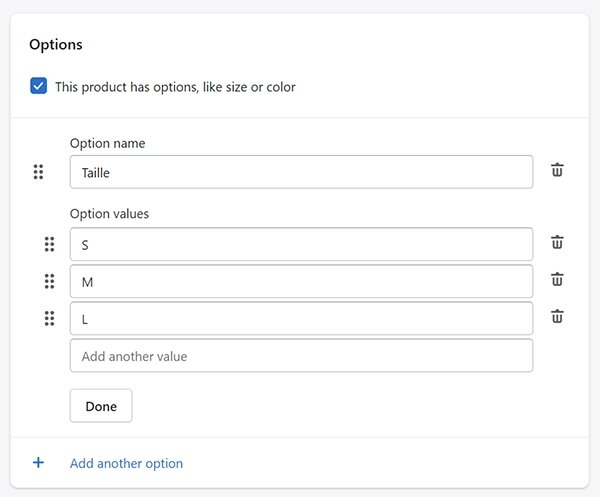
Task: Click the Done button
Action: click(x=101, y=406)
